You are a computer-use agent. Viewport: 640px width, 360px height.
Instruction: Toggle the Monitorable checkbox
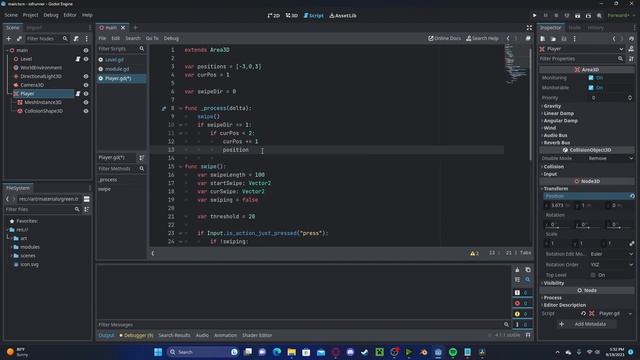tap(591, 87)
